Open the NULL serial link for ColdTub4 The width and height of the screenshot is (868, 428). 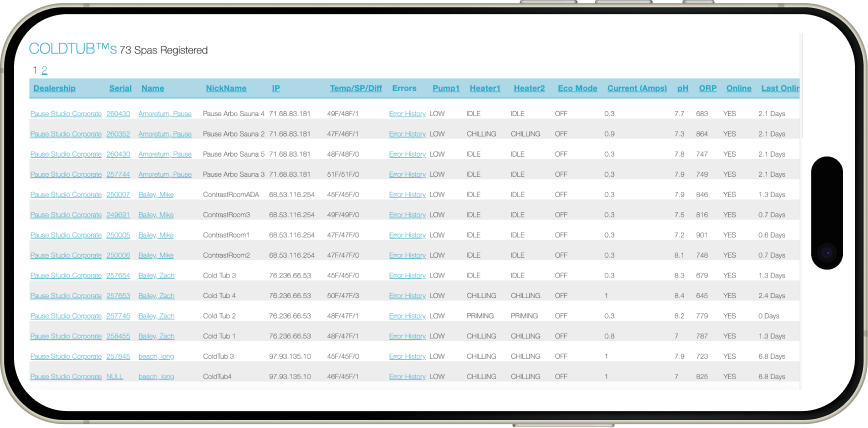coord(115,377)
